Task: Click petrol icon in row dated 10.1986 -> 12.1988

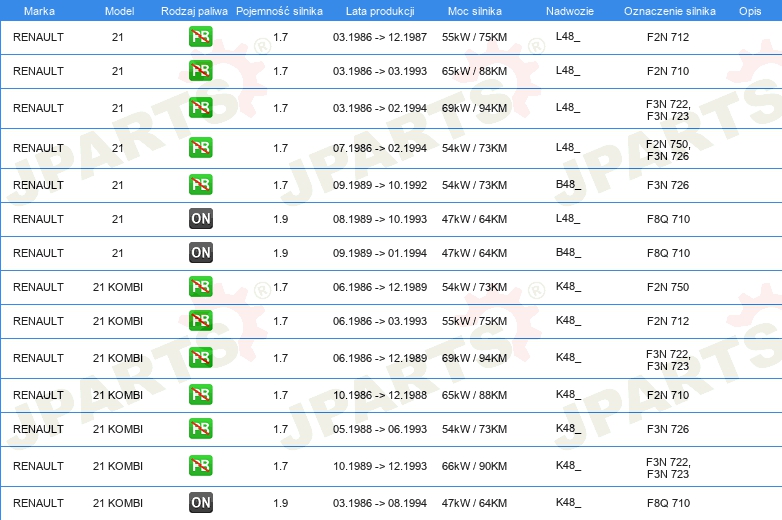Action: pos(200,394)
